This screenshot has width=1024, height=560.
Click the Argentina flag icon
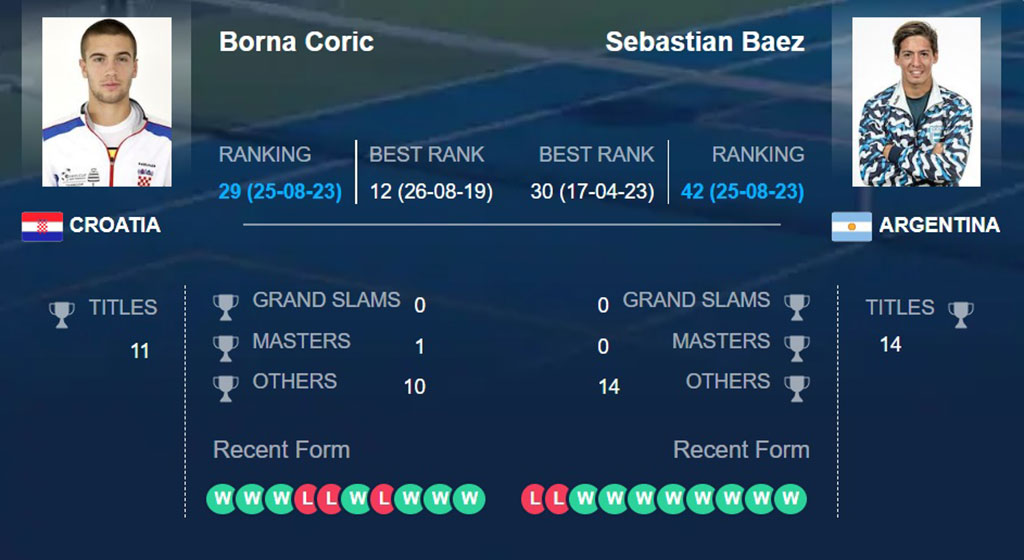click(x=852, y=226)
